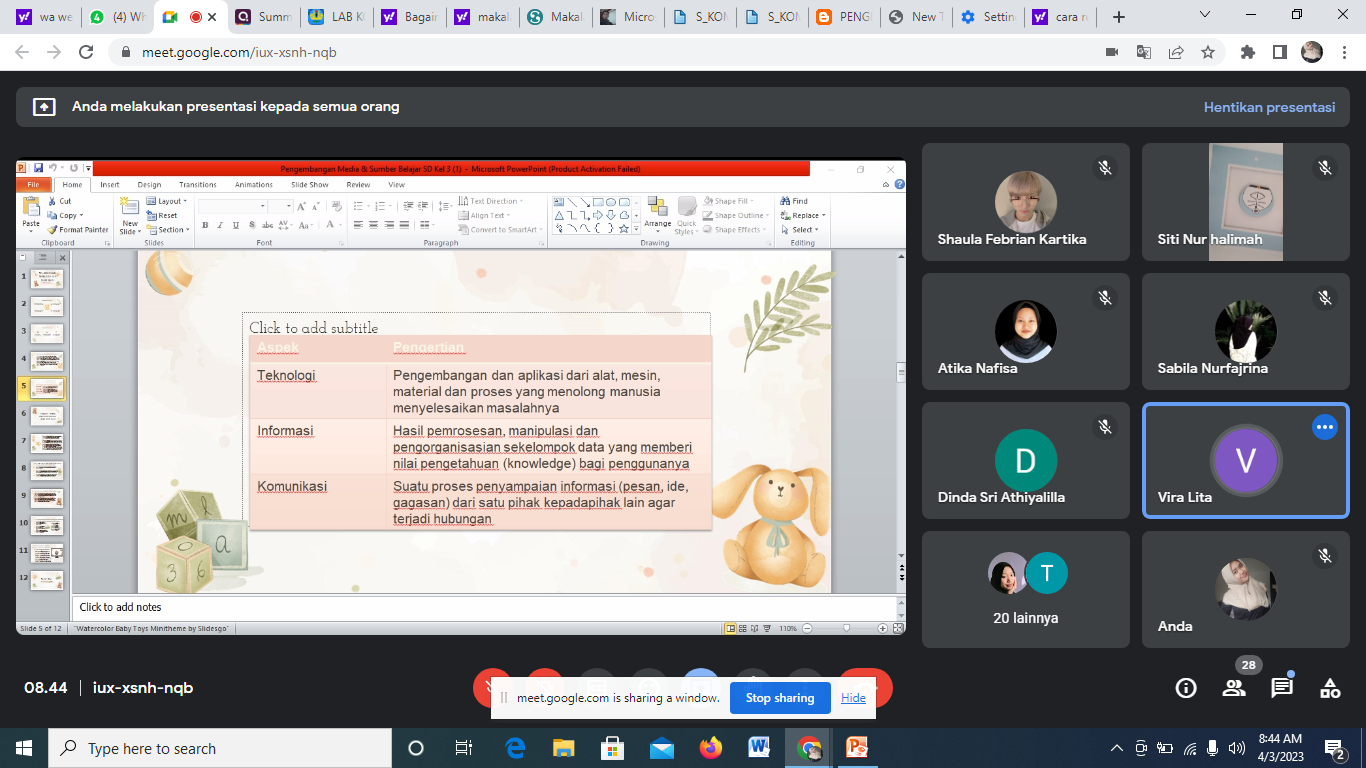The height and width of the screenshot is (768, 1366).
Task: Switch to the Settings browser tab
Action: (x=988, y=17)
